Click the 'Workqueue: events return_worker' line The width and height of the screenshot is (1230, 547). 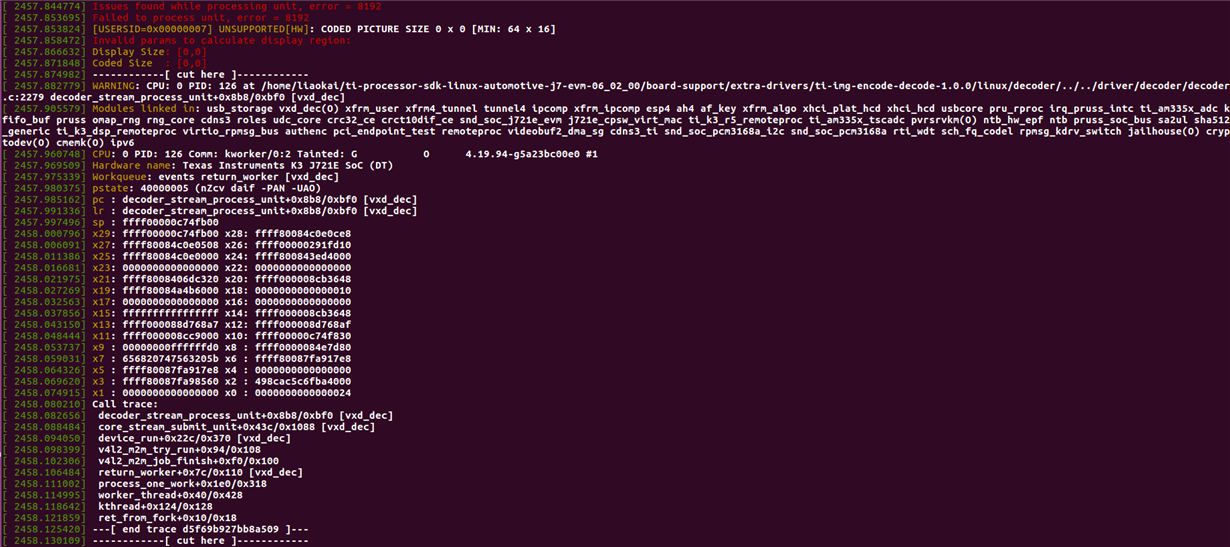(202, 177)
